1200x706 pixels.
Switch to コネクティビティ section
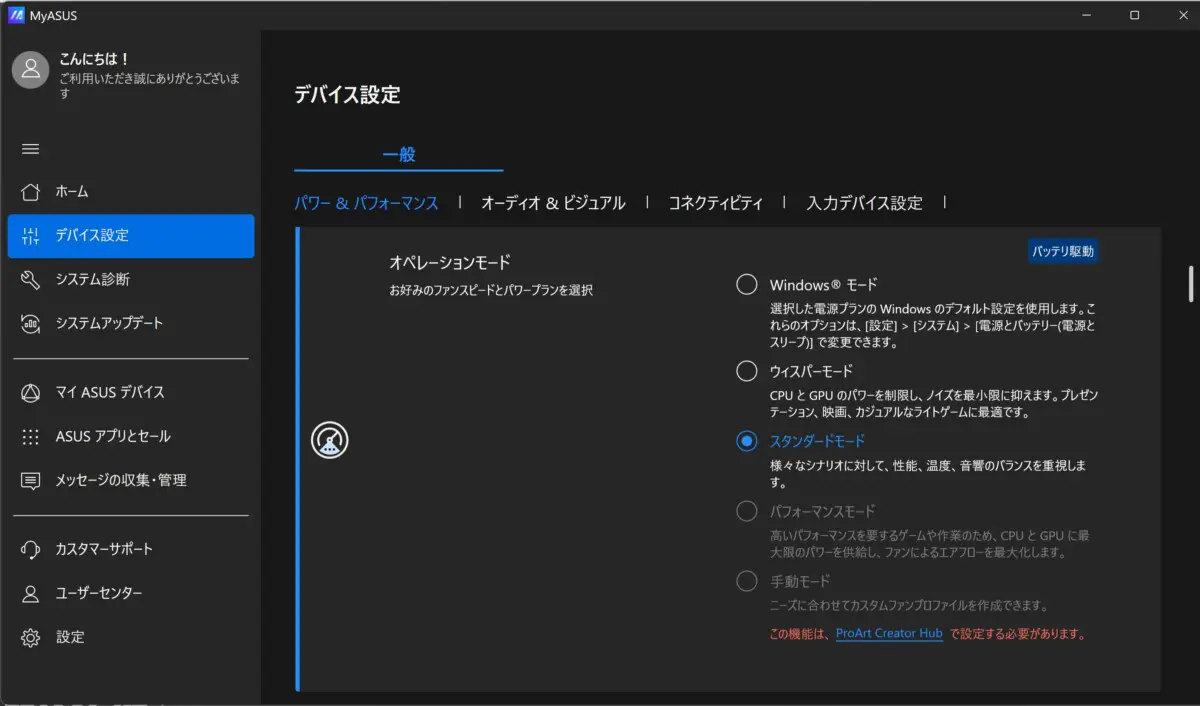(x=715, y=203)
